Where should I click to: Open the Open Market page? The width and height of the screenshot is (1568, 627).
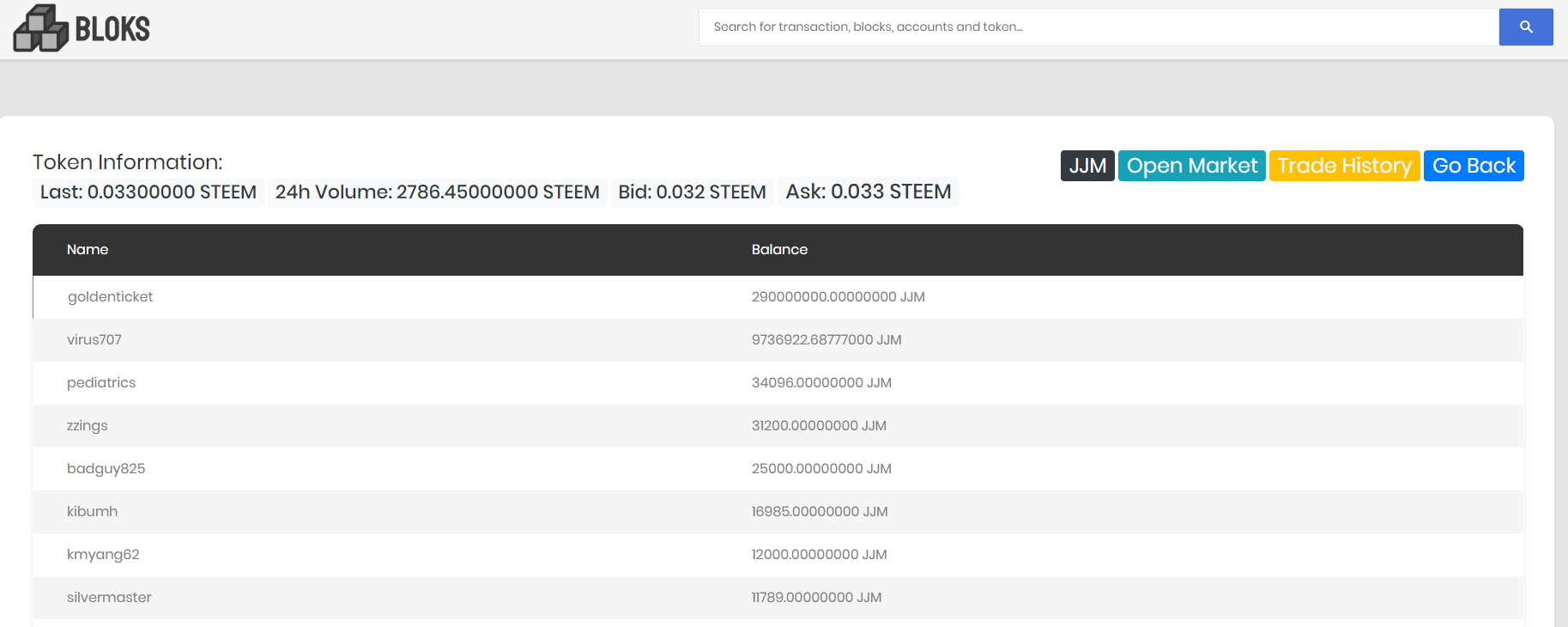click(x=1191, y=166)
